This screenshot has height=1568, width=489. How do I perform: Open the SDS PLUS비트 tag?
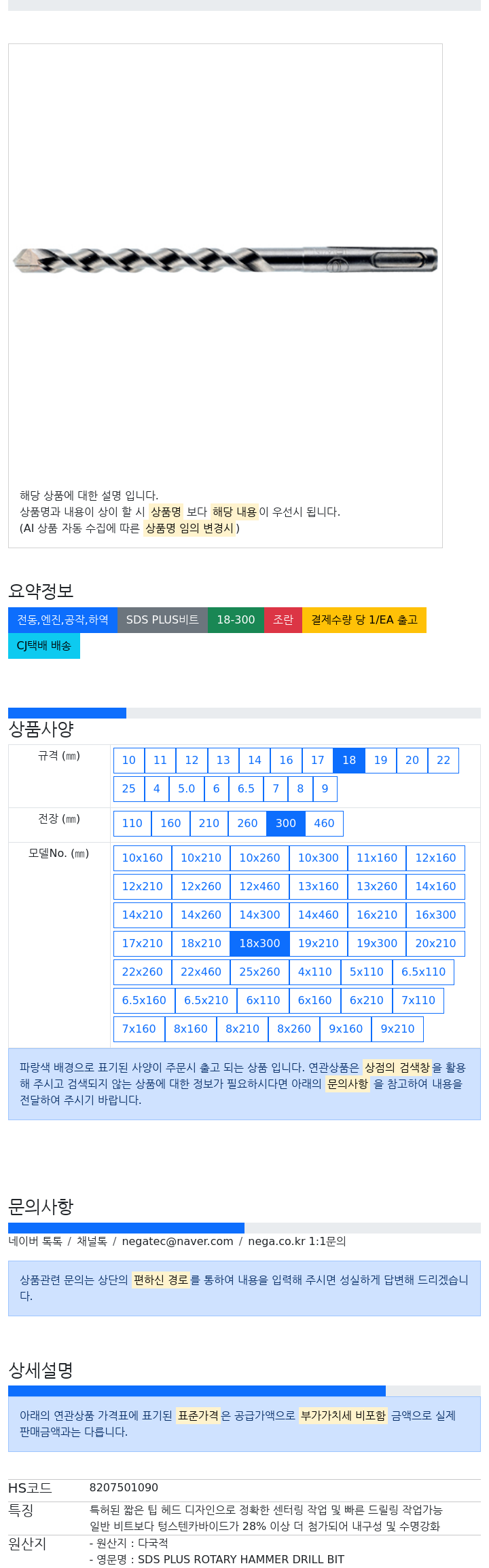(162, 620)
